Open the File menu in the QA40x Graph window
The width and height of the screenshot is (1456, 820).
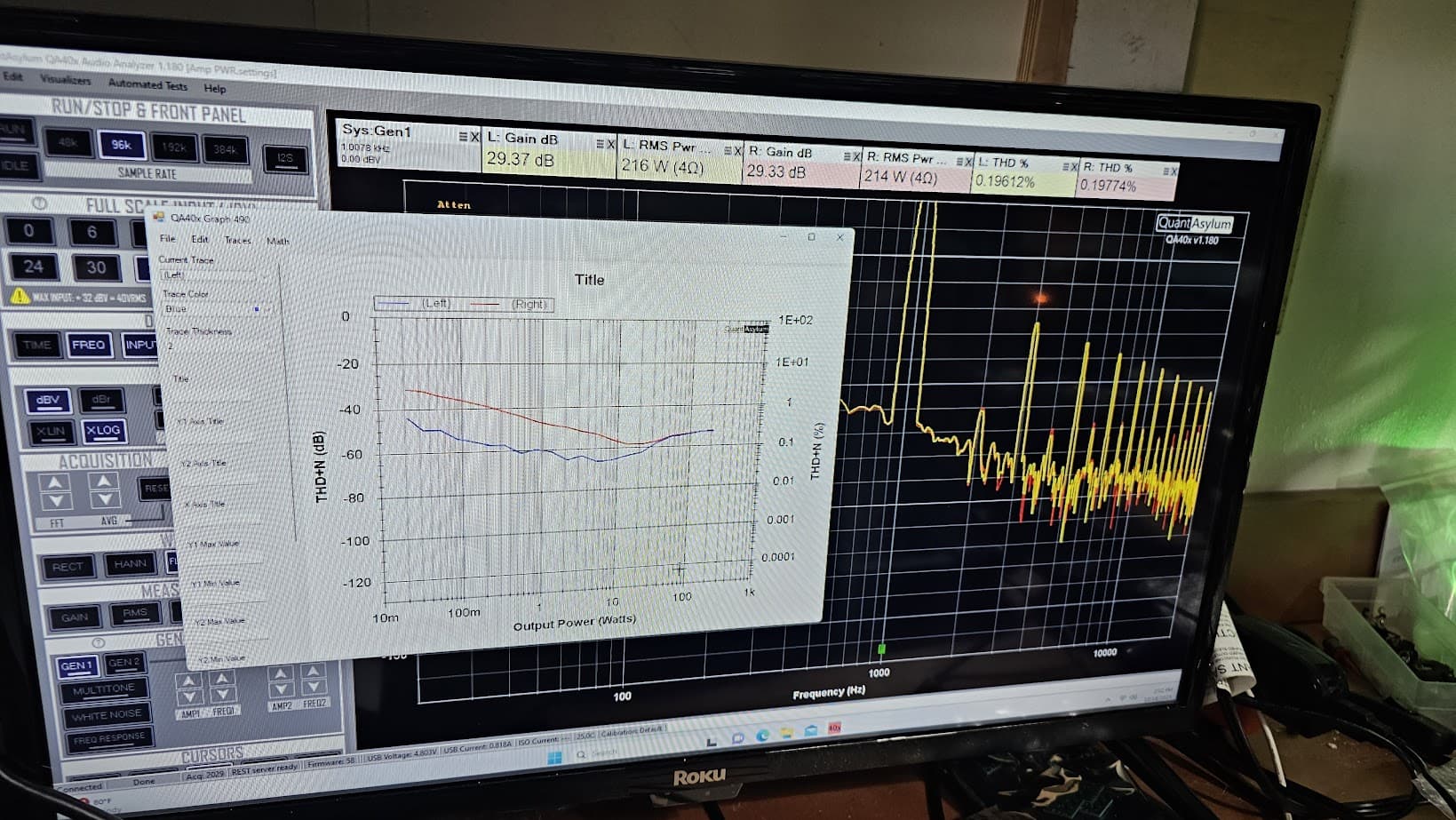[167, 238]
